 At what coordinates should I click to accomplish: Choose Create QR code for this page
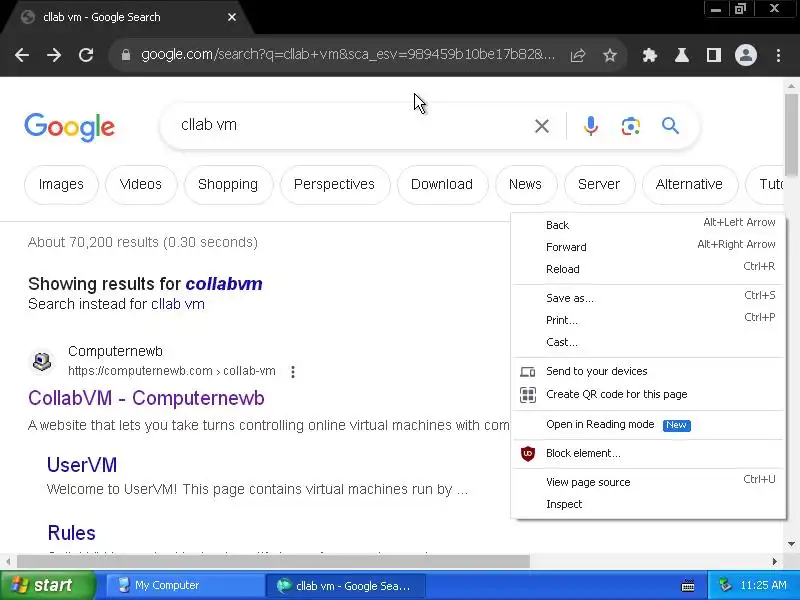(x=648, y=394)
